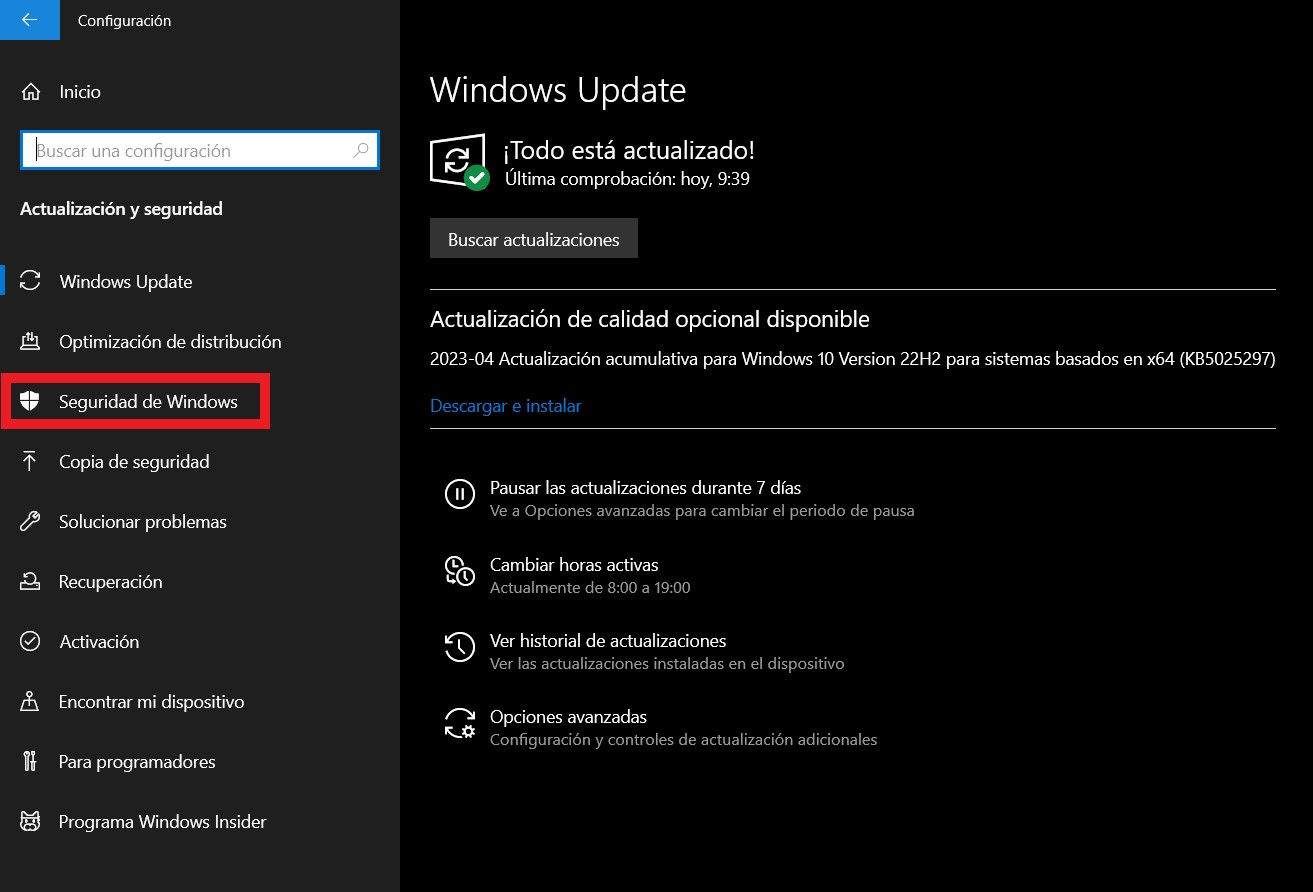Open Para programadores settings

pos(200,761)
